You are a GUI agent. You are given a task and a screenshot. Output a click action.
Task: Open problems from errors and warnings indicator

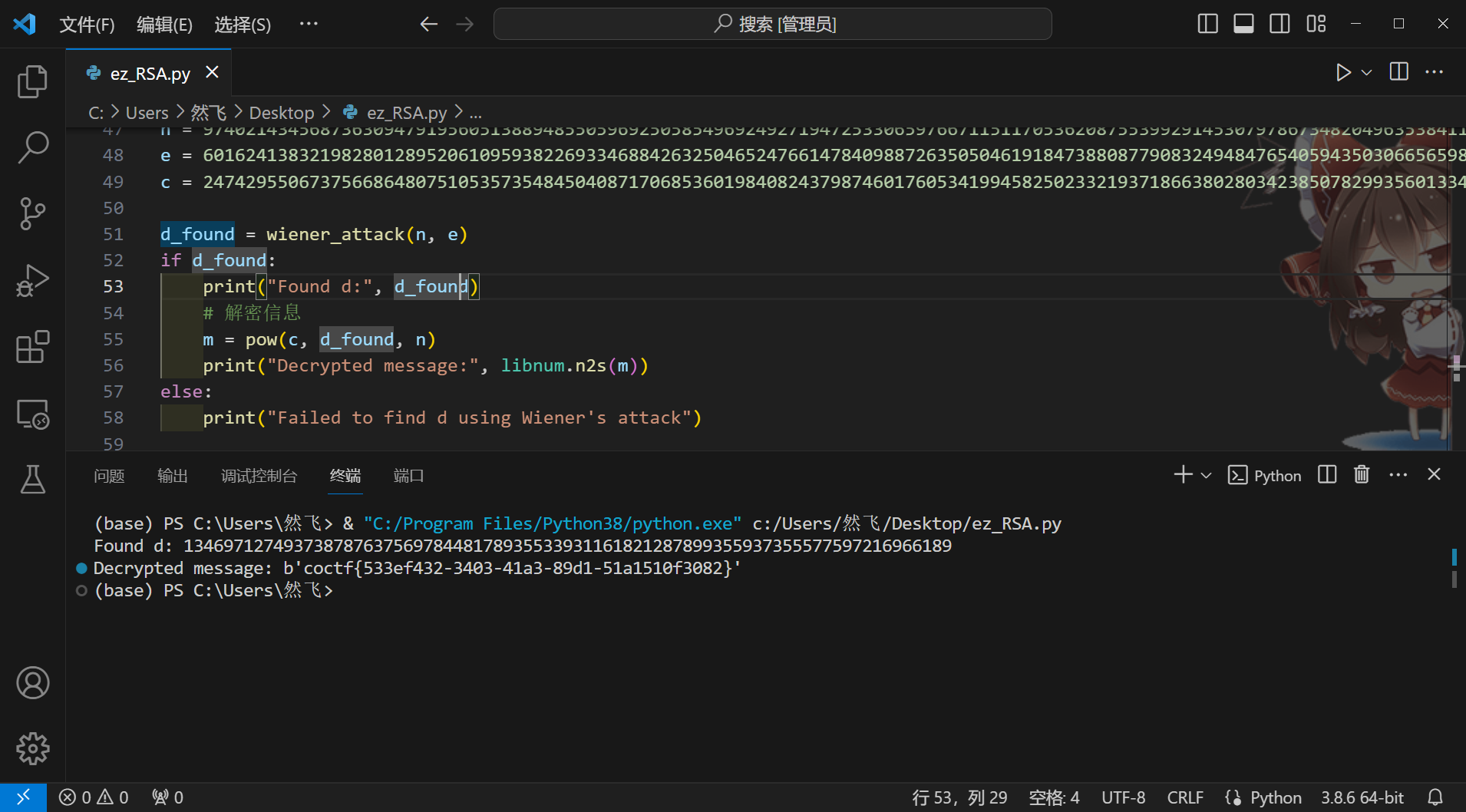(94, 797)
